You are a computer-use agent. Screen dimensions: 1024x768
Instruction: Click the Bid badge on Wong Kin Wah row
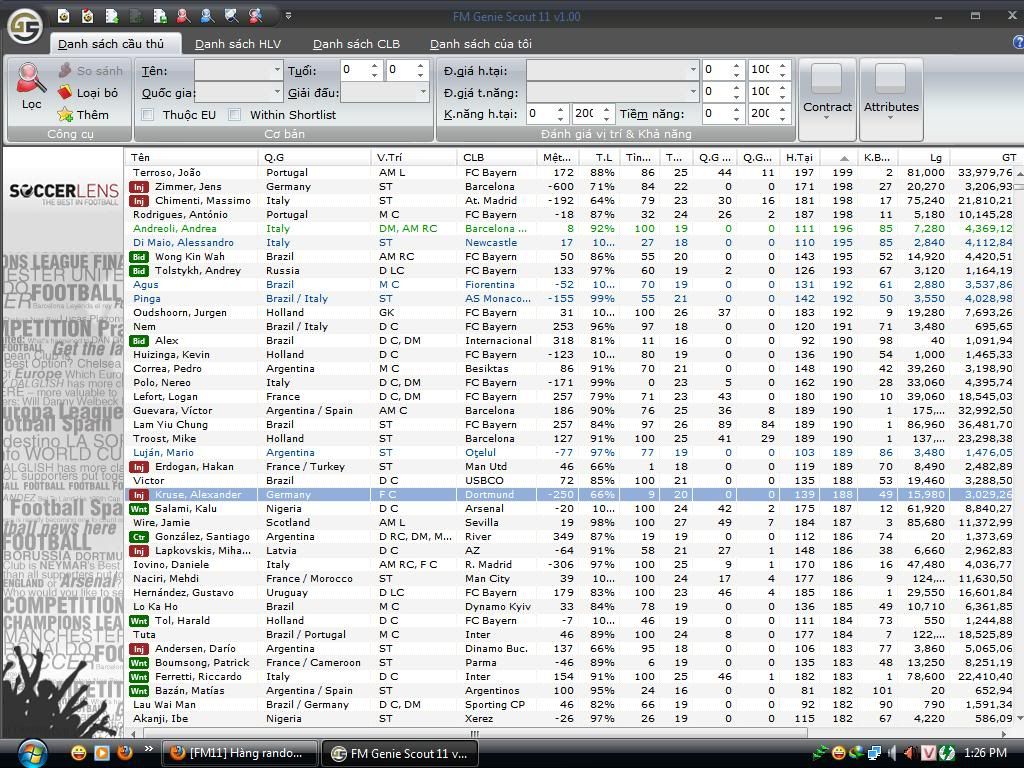[x=138, y=257]
